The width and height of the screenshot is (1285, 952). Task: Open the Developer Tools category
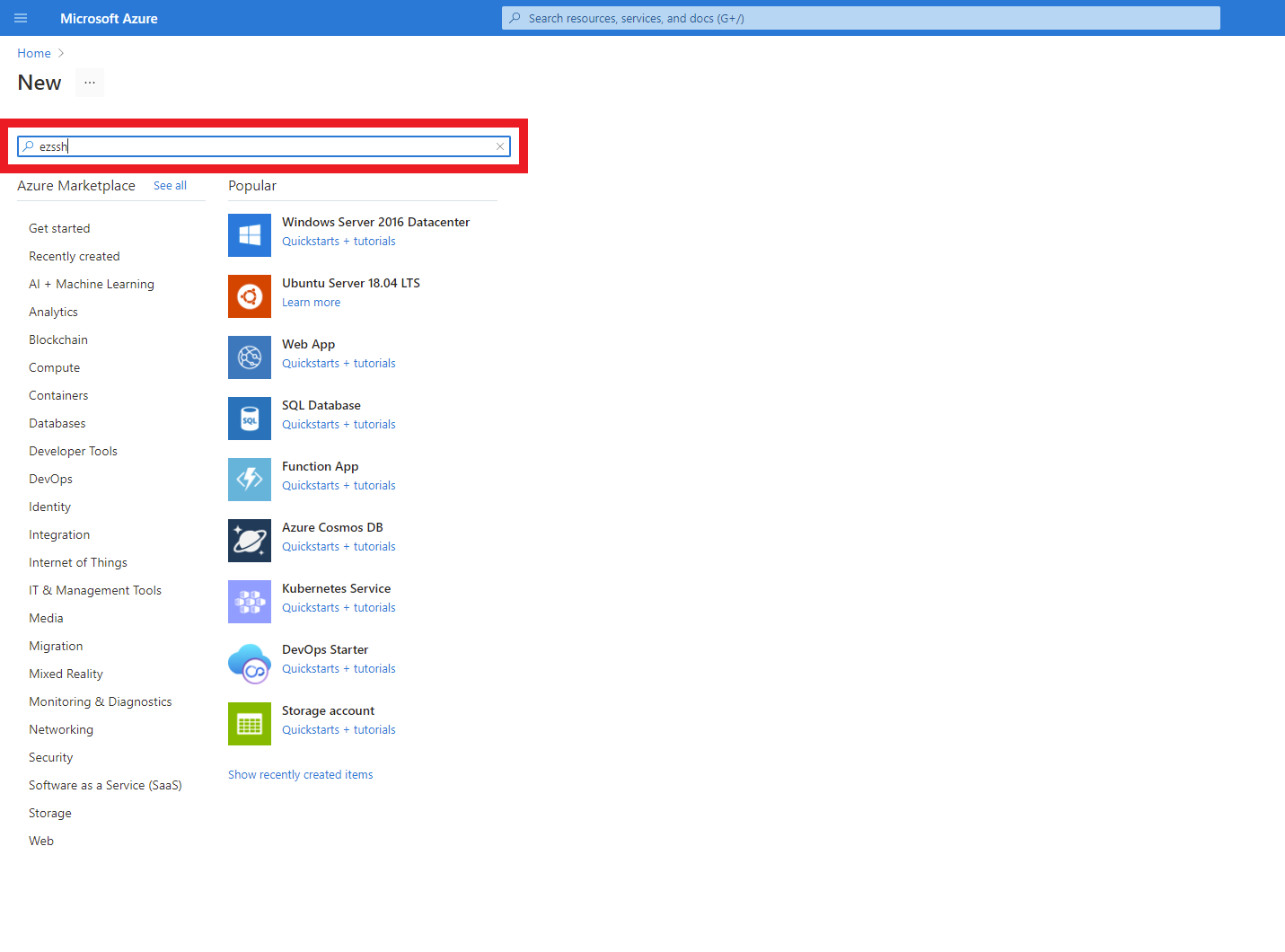coord(73,451)
